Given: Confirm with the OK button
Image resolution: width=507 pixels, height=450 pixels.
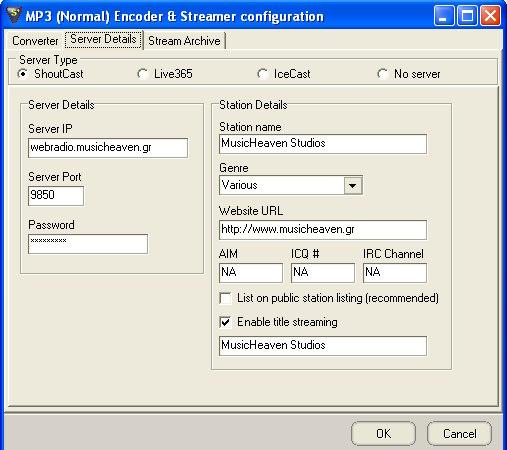Looking at the screenshot, I should tap(383, 434).
